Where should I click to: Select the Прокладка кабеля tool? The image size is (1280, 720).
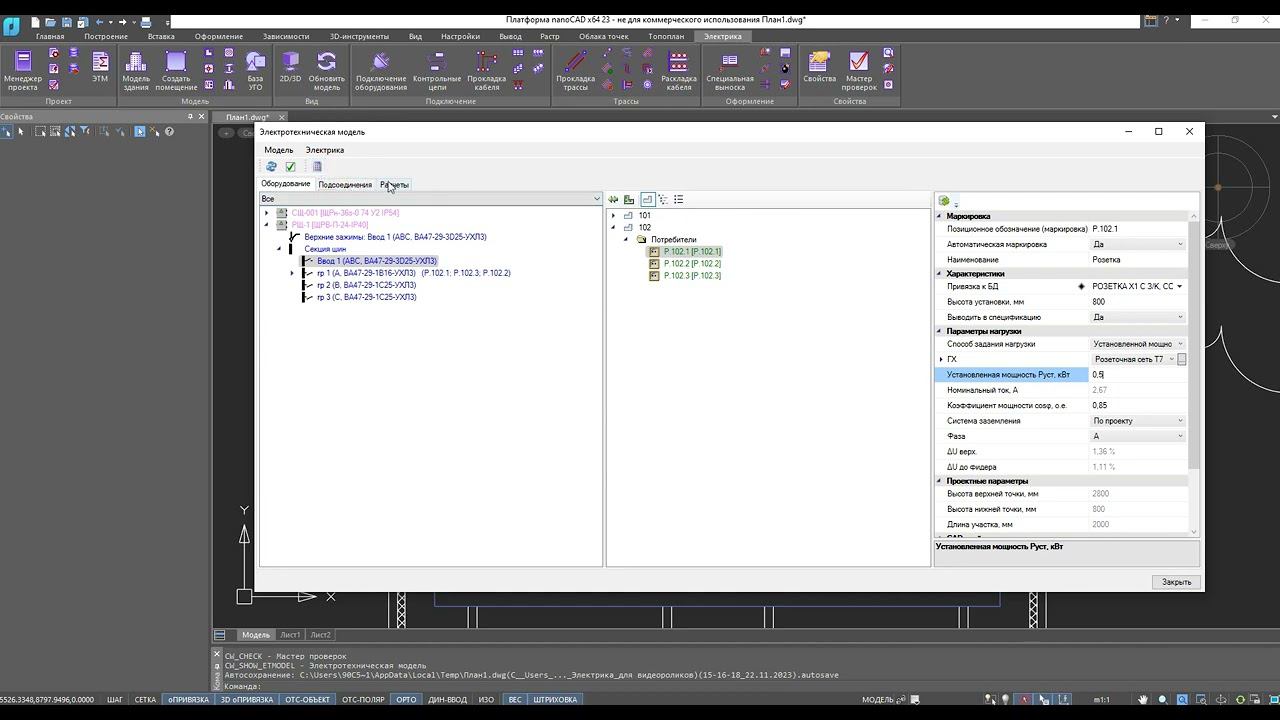pyautogui.click(x=486, y=70)
